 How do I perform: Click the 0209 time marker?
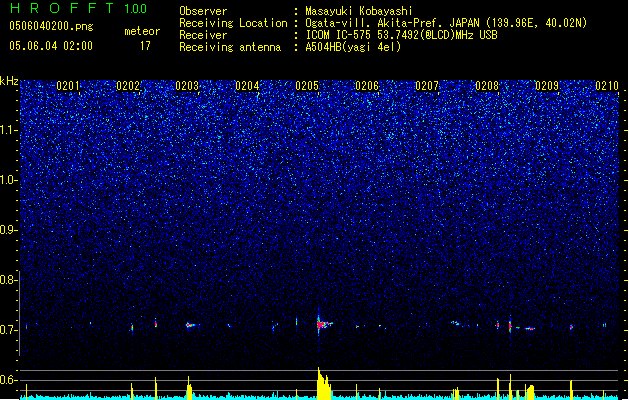(x=547, y=86)
